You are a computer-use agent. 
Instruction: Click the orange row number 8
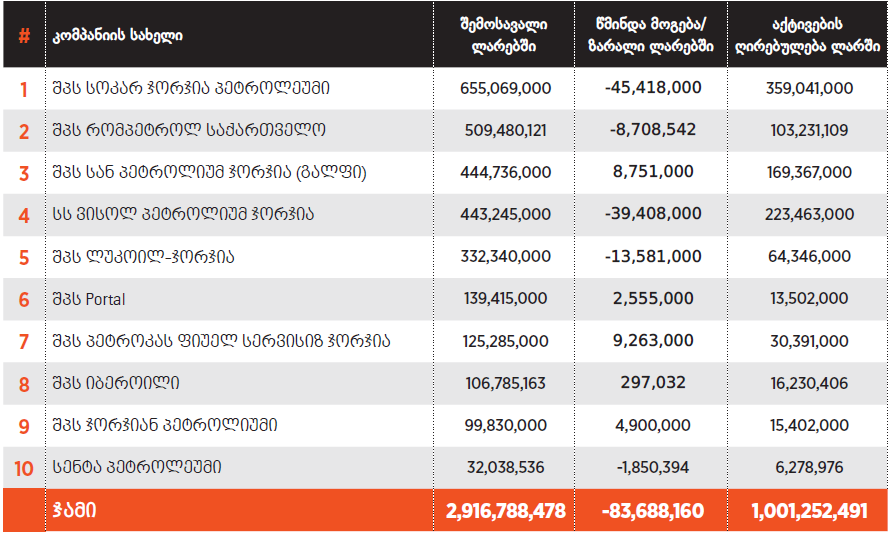pos(24,384)
